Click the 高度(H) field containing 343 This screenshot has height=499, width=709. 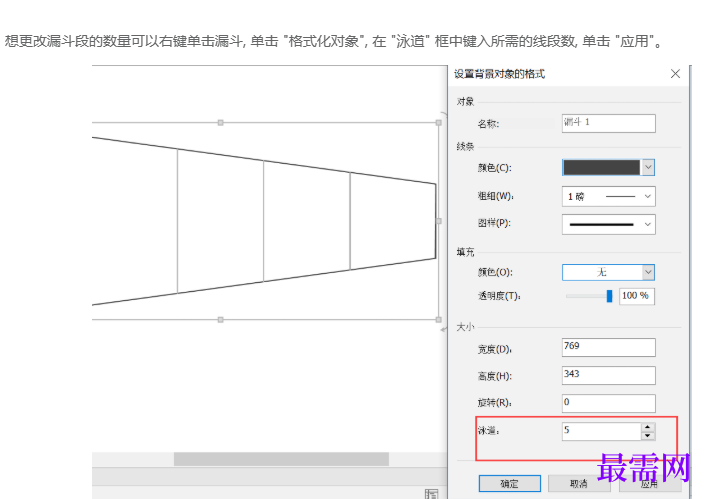(608, 375)
